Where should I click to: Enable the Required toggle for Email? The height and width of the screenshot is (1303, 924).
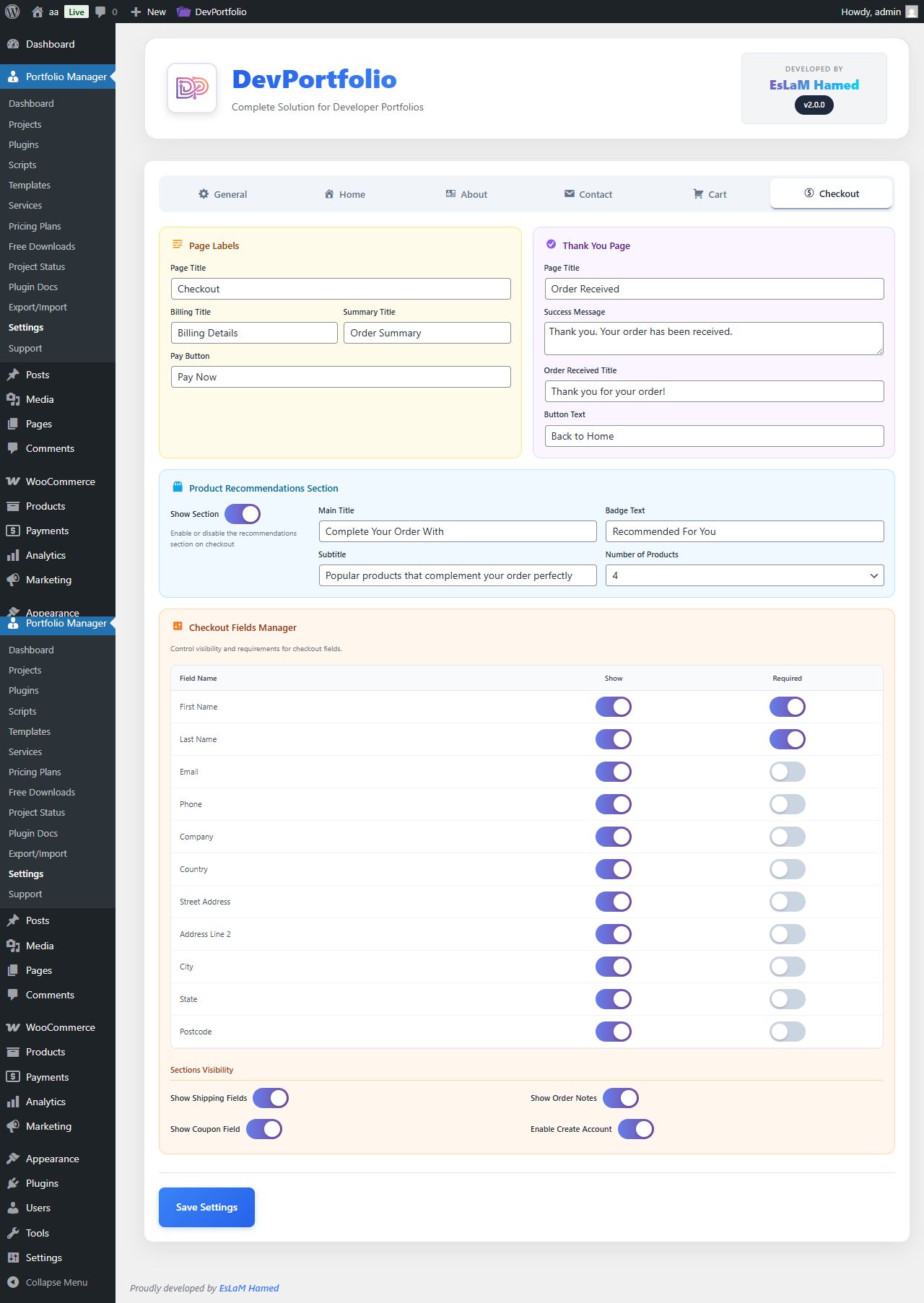click(787, 772)
